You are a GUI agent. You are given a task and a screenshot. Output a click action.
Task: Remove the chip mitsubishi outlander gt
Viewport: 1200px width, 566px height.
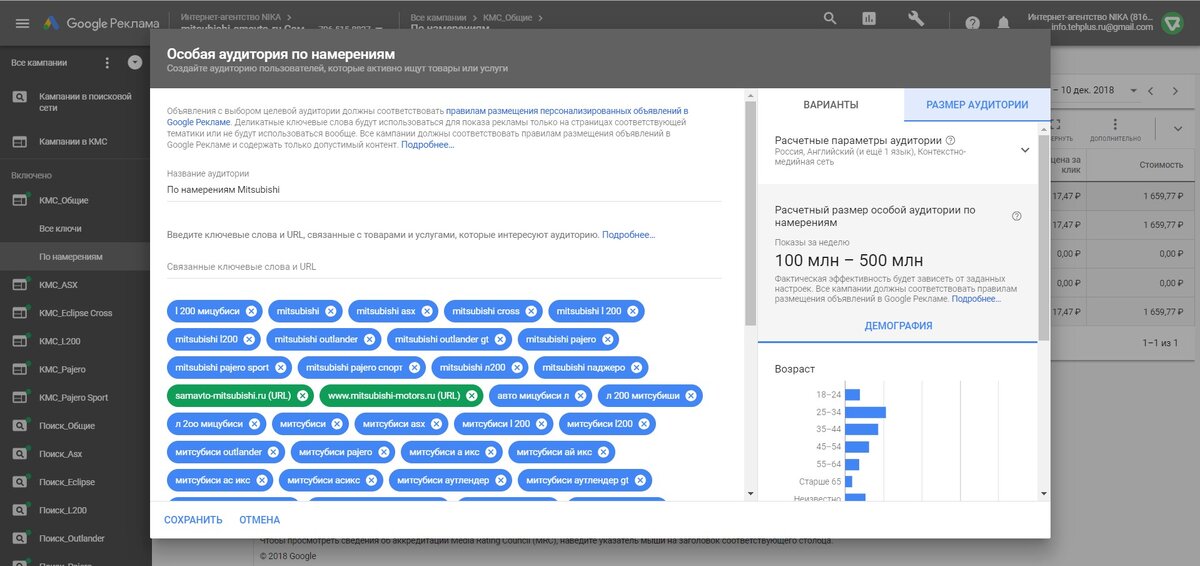point(501,339)
